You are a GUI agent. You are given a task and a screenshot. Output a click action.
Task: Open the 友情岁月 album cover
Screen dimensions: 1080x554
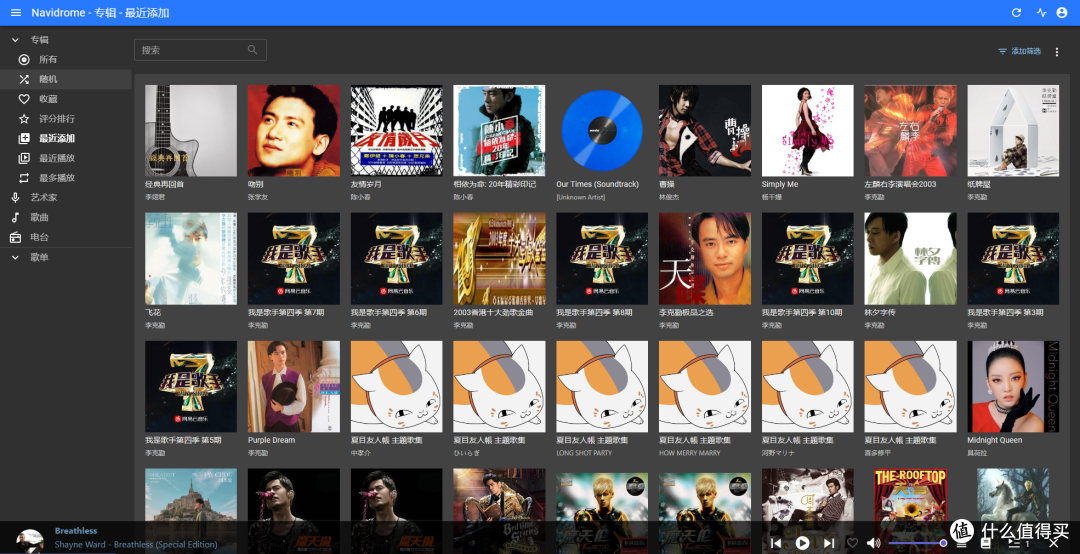[397, 131]
